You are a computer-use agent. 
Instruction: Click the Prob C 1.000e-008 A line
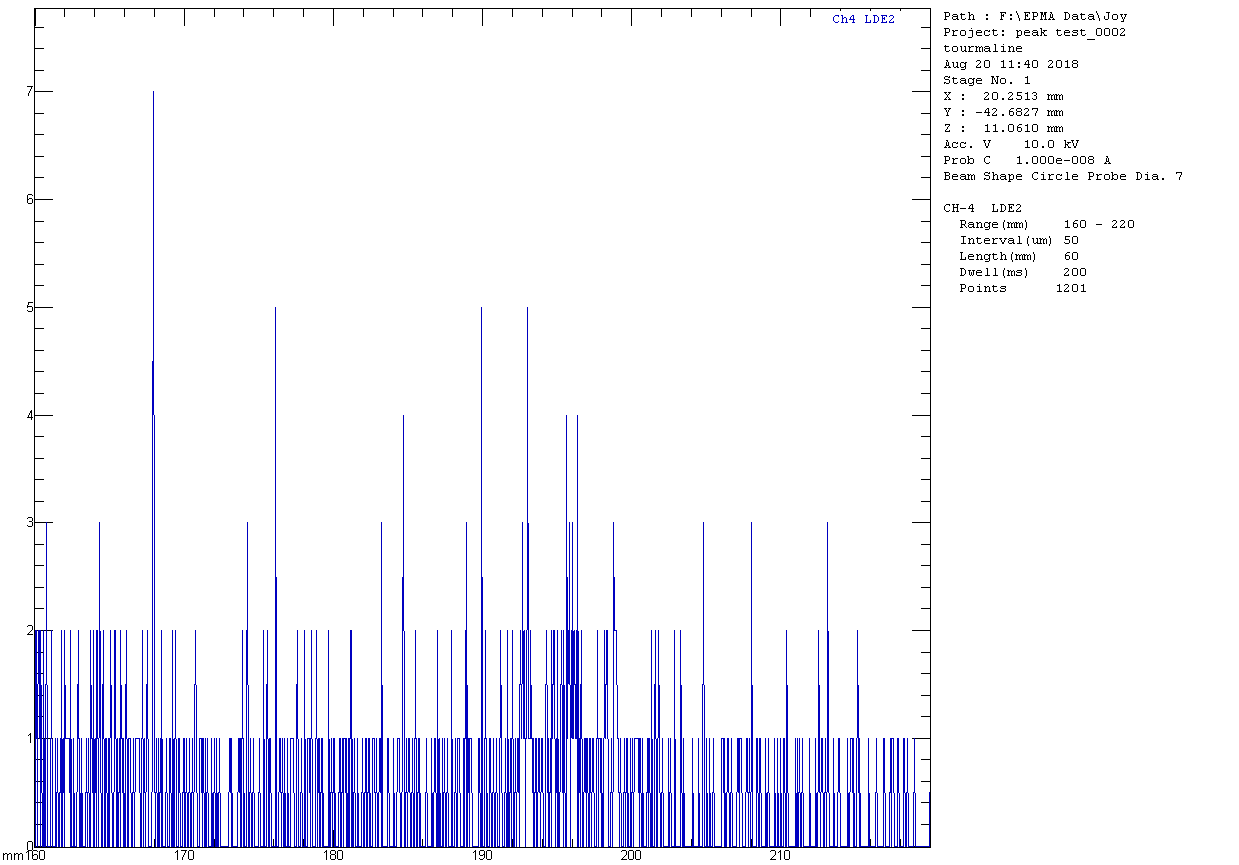point(1027,160)
